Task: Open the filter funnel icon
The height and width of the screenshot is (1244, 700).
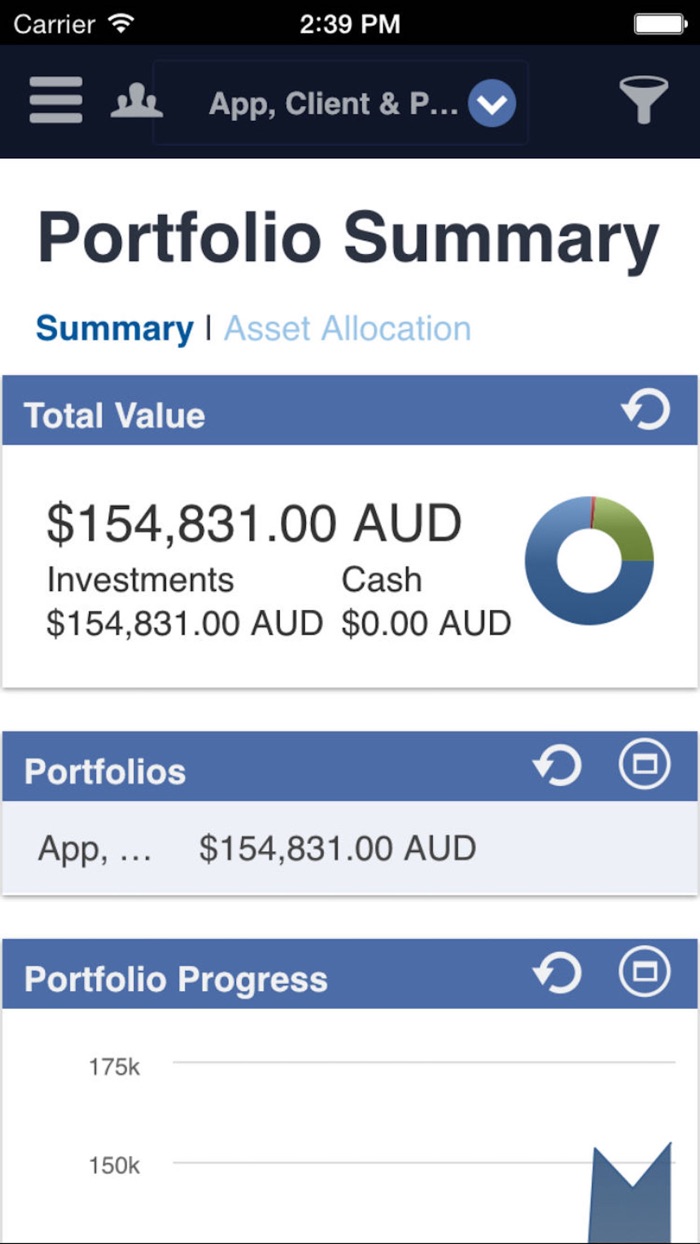Action: [643, 100]
